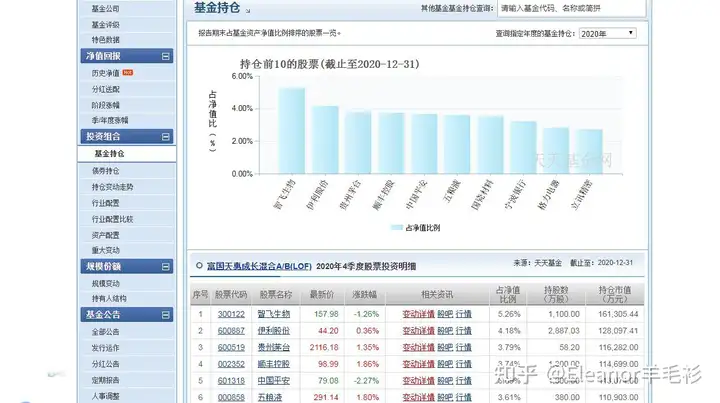The height and width of the screenshot is (403, 720).
Task: Click the 占净值比例 column header
Action: (x=508, y=295)
